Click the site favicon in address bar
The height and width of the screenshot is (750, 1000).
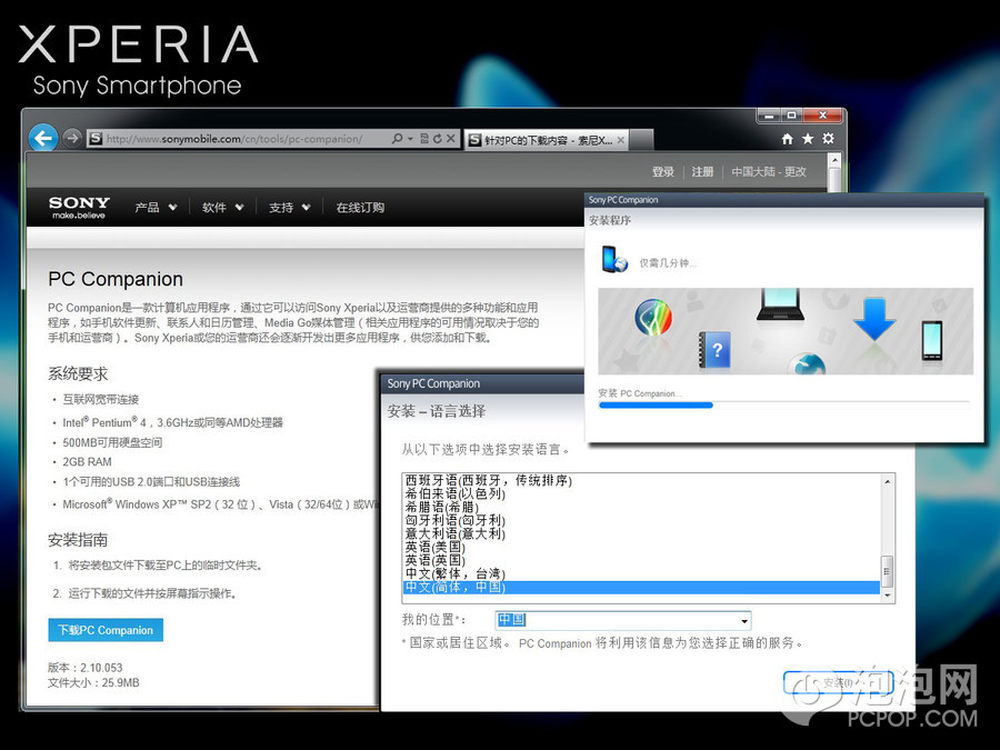pos(96,138)
